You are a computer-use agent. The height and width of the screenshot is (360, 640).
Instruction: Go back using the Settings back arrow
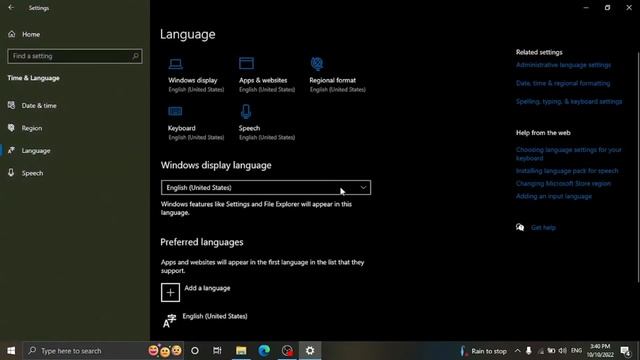pos(11,7)
